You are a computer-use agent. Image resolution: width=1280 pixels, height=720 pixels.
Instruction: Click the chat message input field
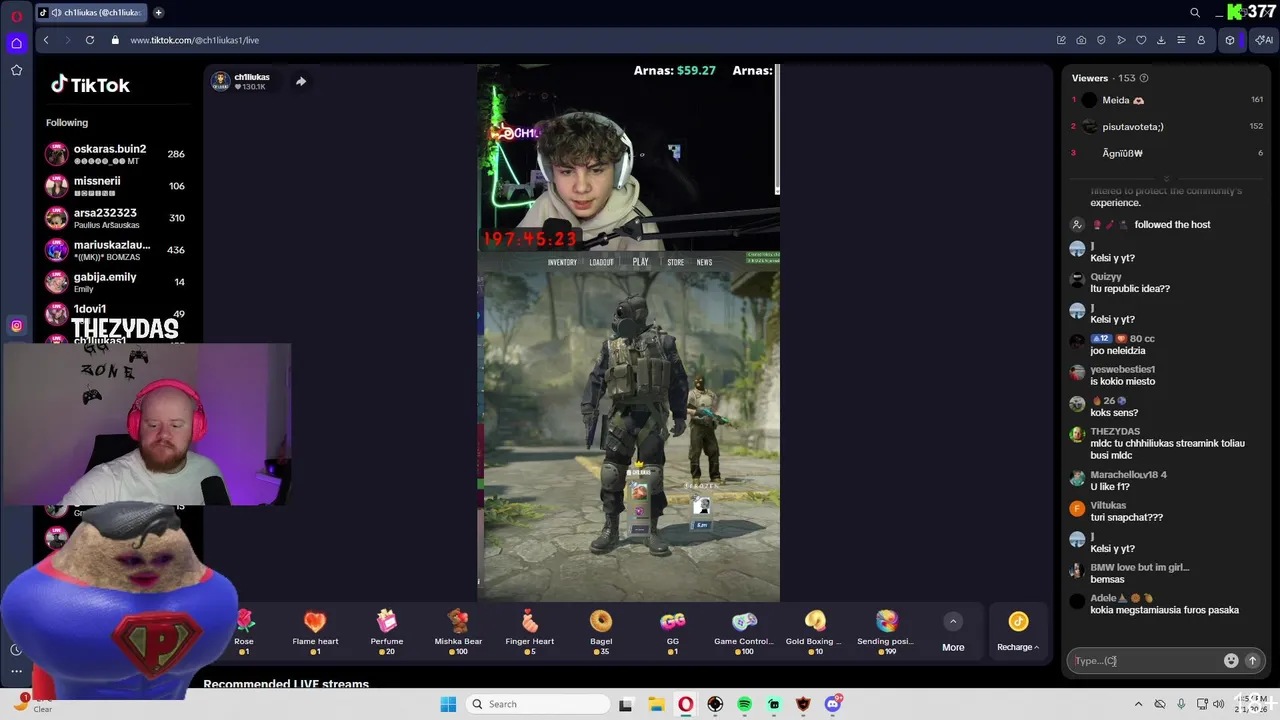pos(1145,660)
